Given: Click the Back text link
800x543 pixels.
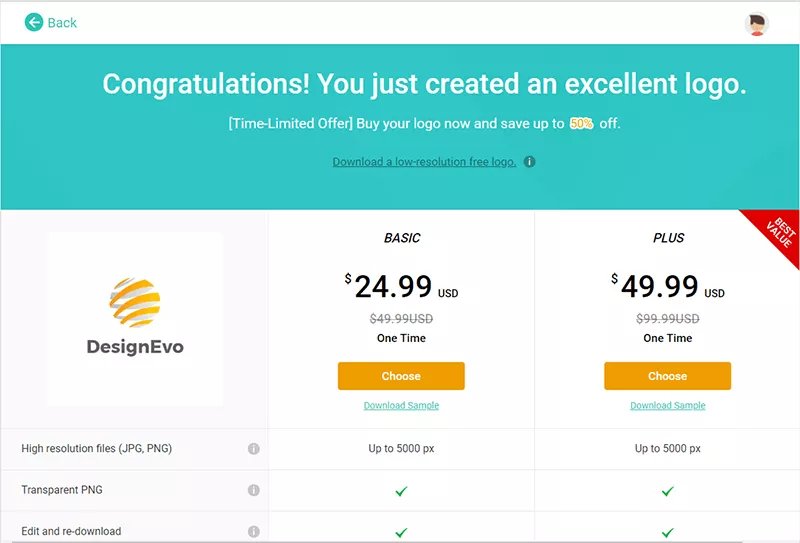Looking at the screenshot, I should (62, 23).
